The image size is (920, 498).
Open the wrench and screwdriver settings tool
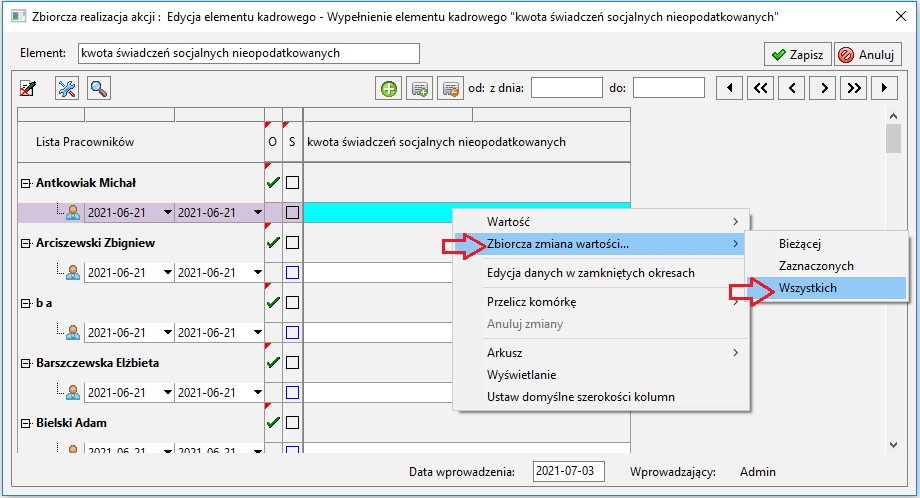point(67,89)
